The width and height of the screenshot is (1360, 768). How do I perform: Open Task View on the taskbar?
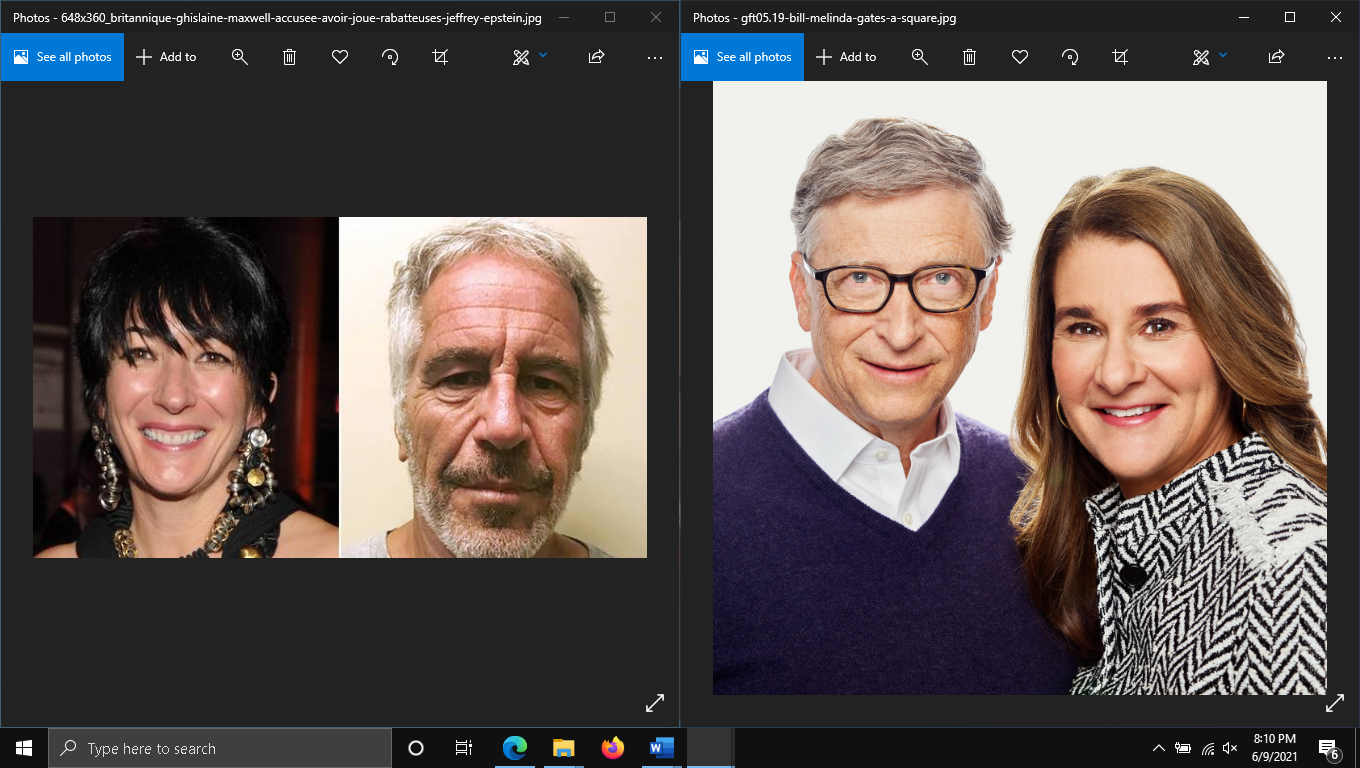pyautogui.click(x=464, y=748)
